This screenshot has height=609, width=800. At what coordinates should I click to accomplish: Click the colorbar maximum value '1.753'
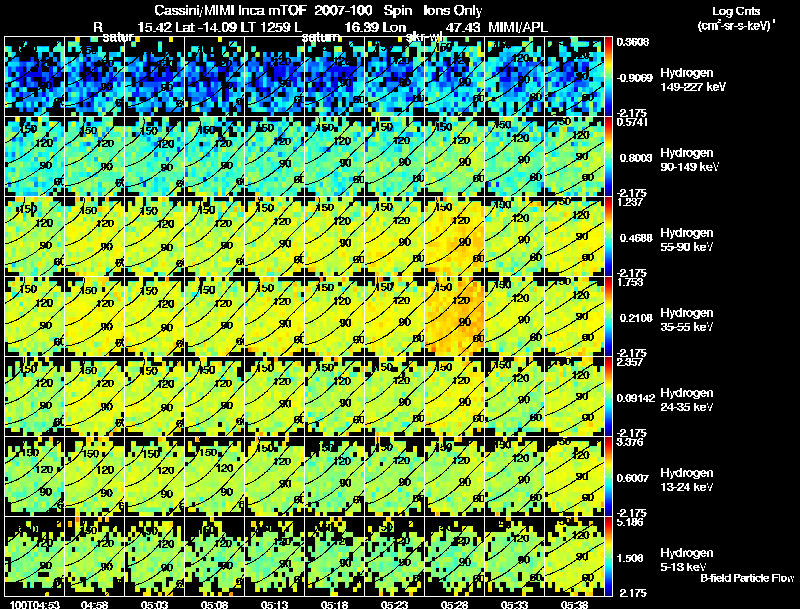(630, 283)
